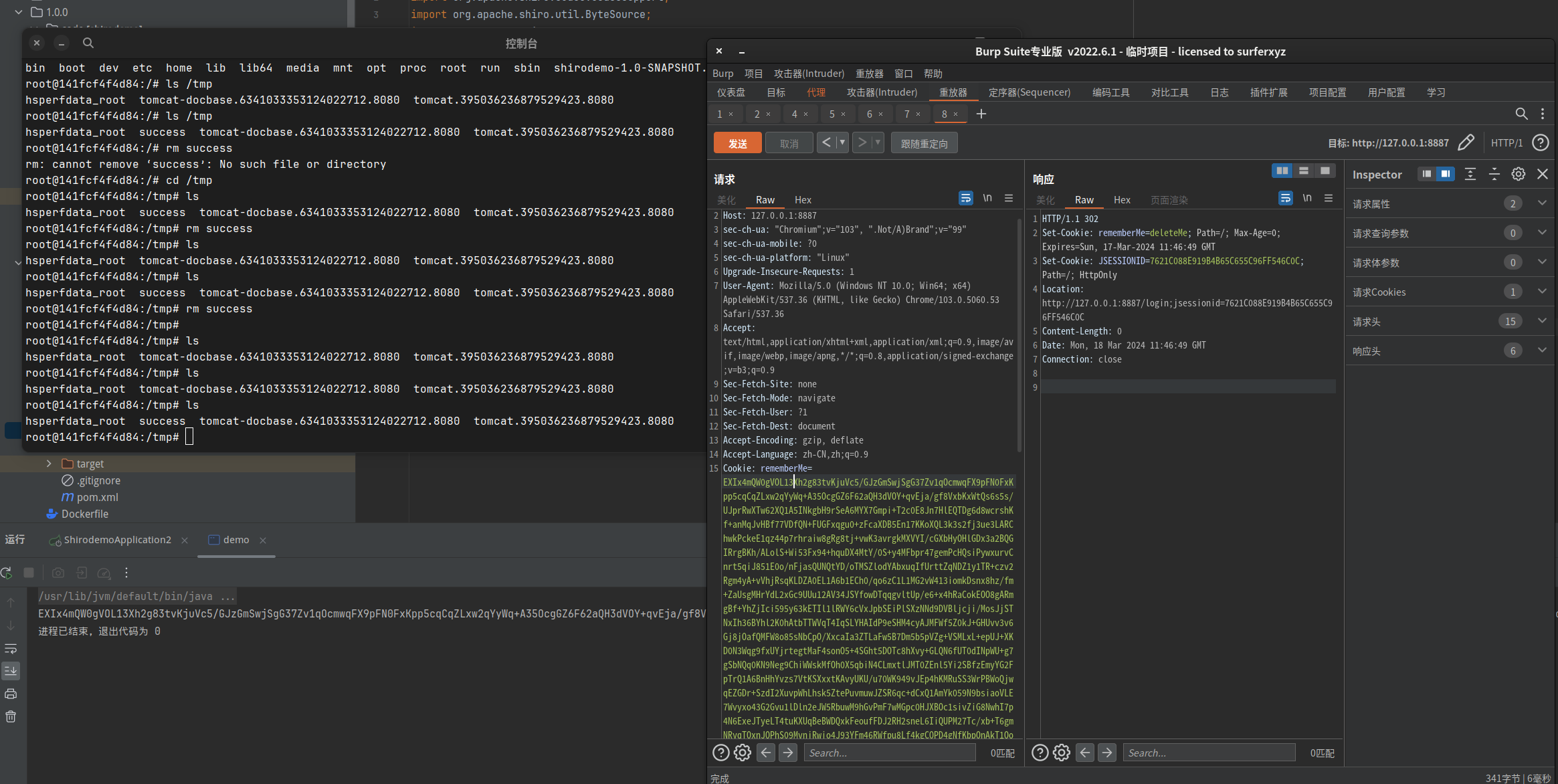Toggle non-printable characters in response panel
This screenshot has width=1558, height=784.
(x=1307, y=198)
